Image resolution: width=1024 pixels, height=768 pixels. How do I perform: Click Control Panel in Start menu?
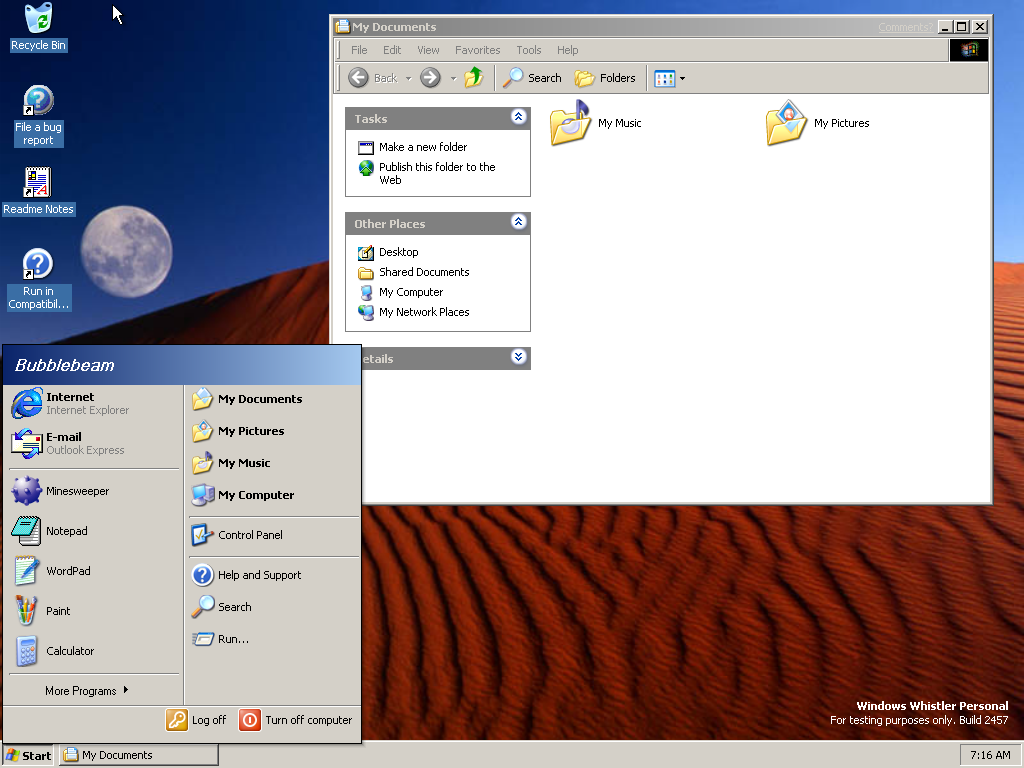[249, 535]
